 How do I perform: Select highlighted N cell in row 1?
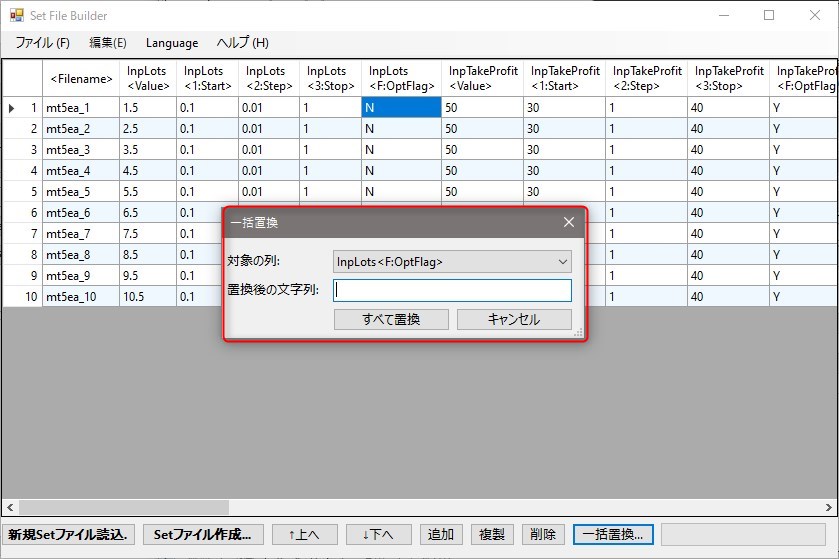(401, 108)
